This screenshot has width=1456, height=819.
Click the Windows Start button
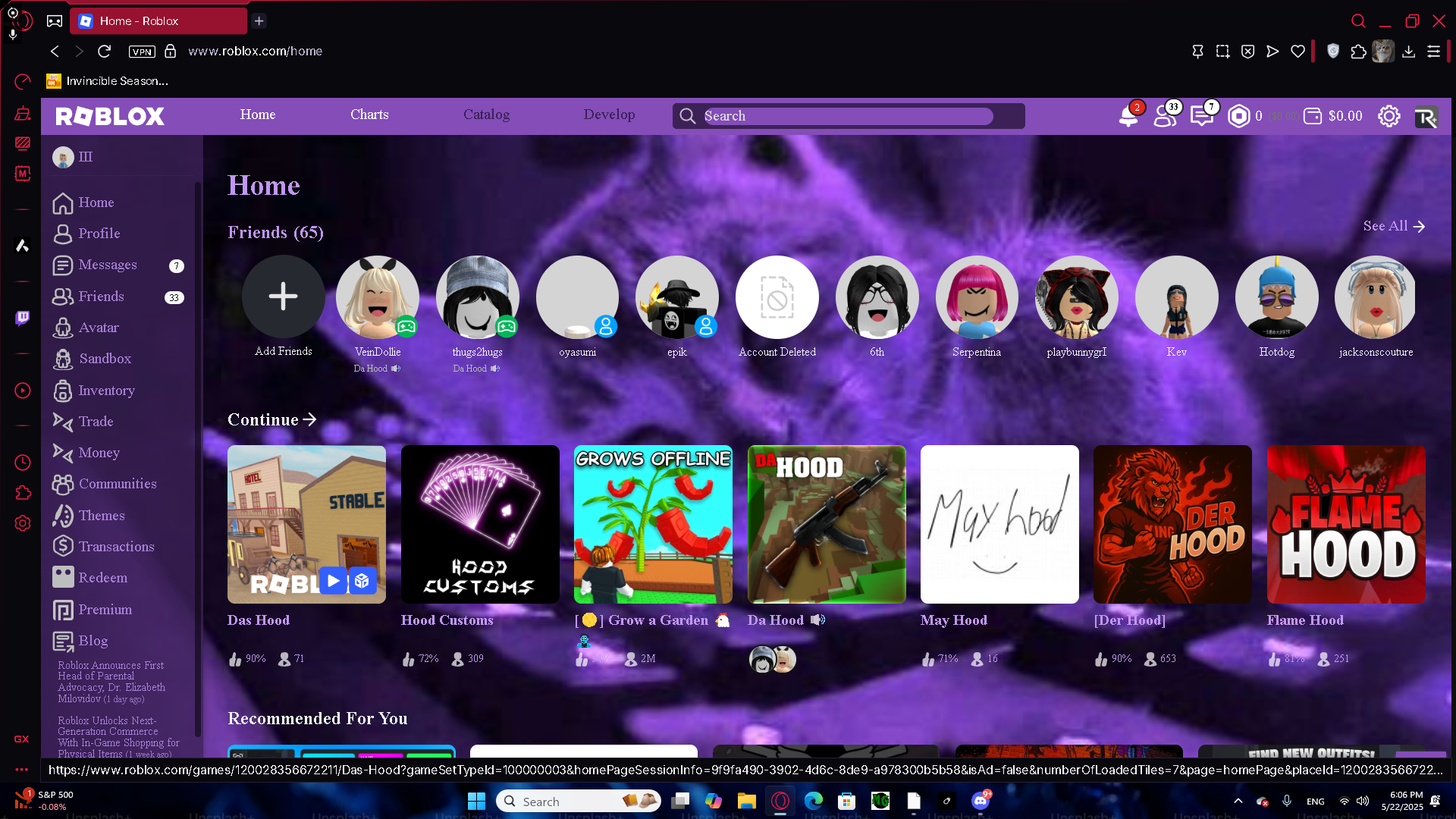coord(476,801)
